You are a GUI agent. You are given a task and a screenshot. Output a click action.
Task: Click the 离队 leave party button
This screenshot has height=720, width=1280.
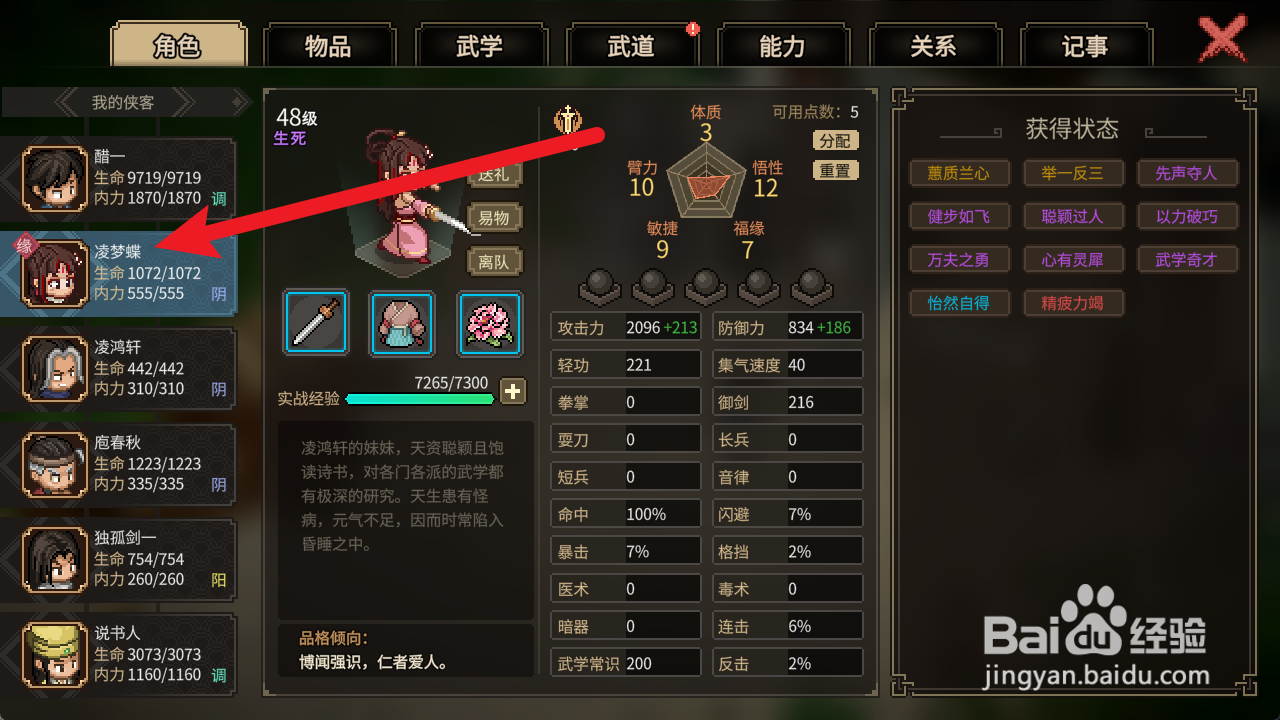[495, 261]
